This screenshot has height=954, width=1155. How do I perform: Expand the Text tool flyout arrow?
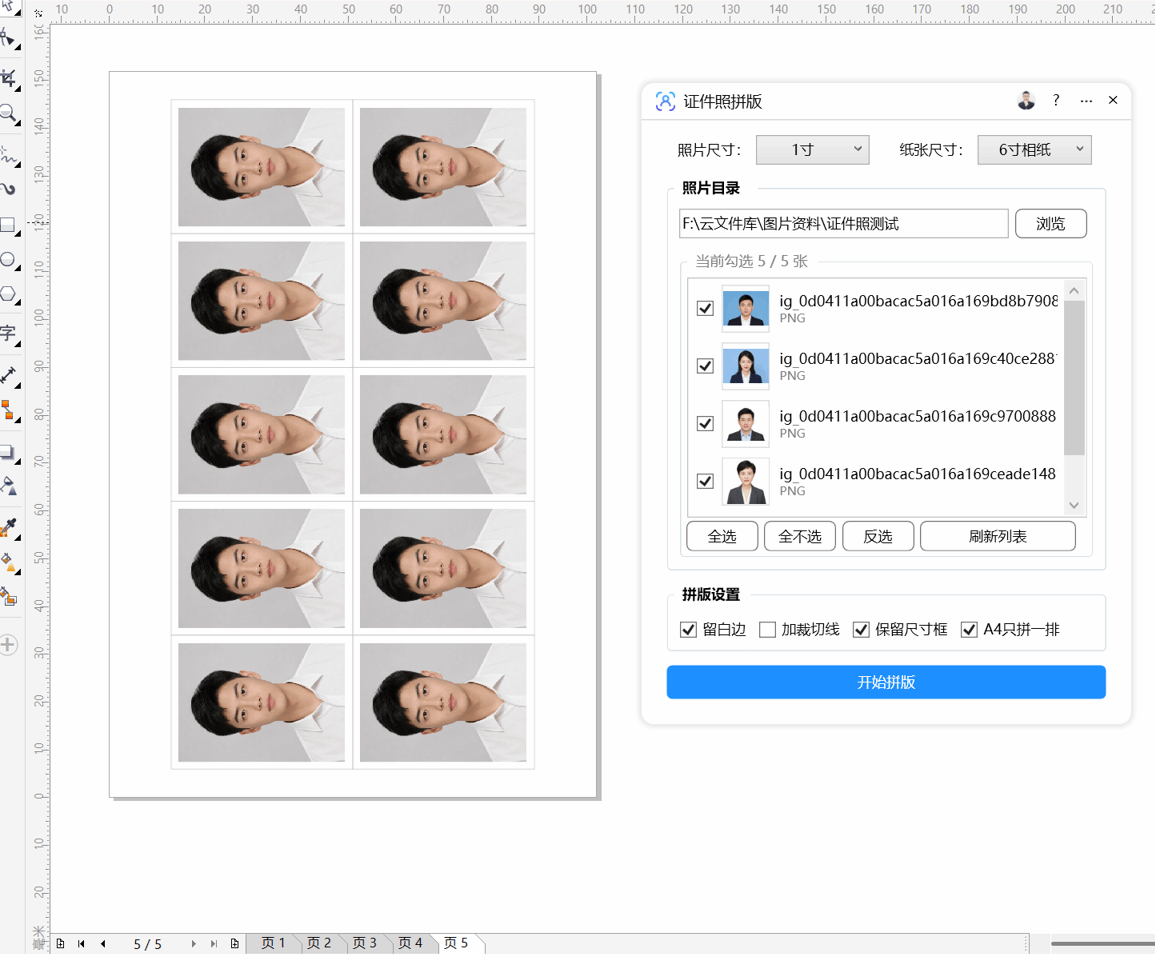[18, 343]
